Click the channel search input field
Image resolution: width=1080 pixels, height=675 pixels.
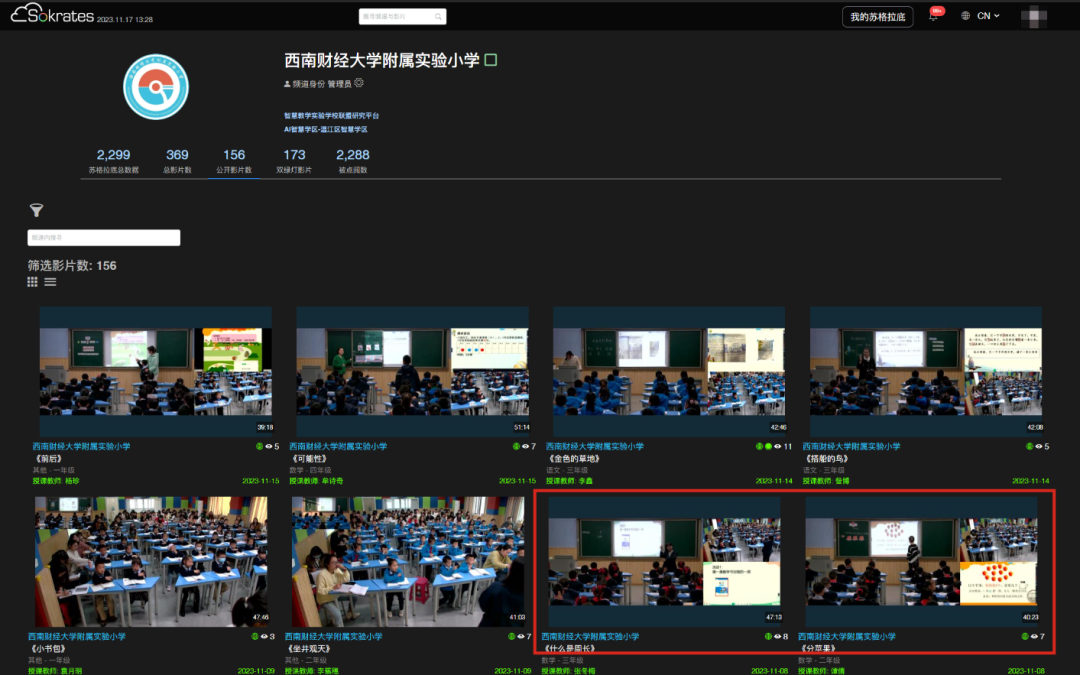pos(104,238)
